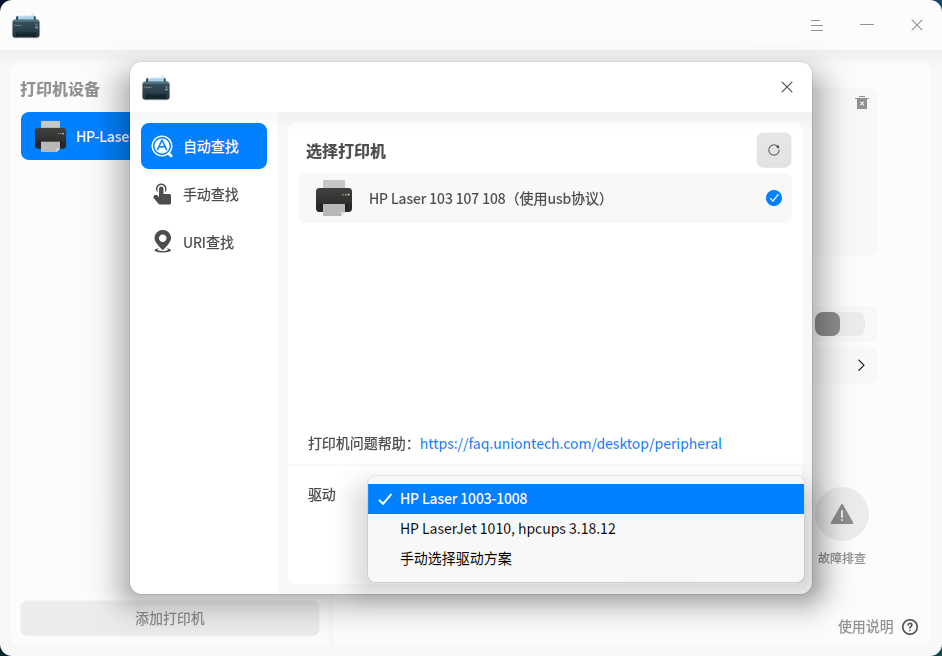Click the 选择打印机 heading
The height and width of the screenshot is (656, 942).
[x=346, y=151]
